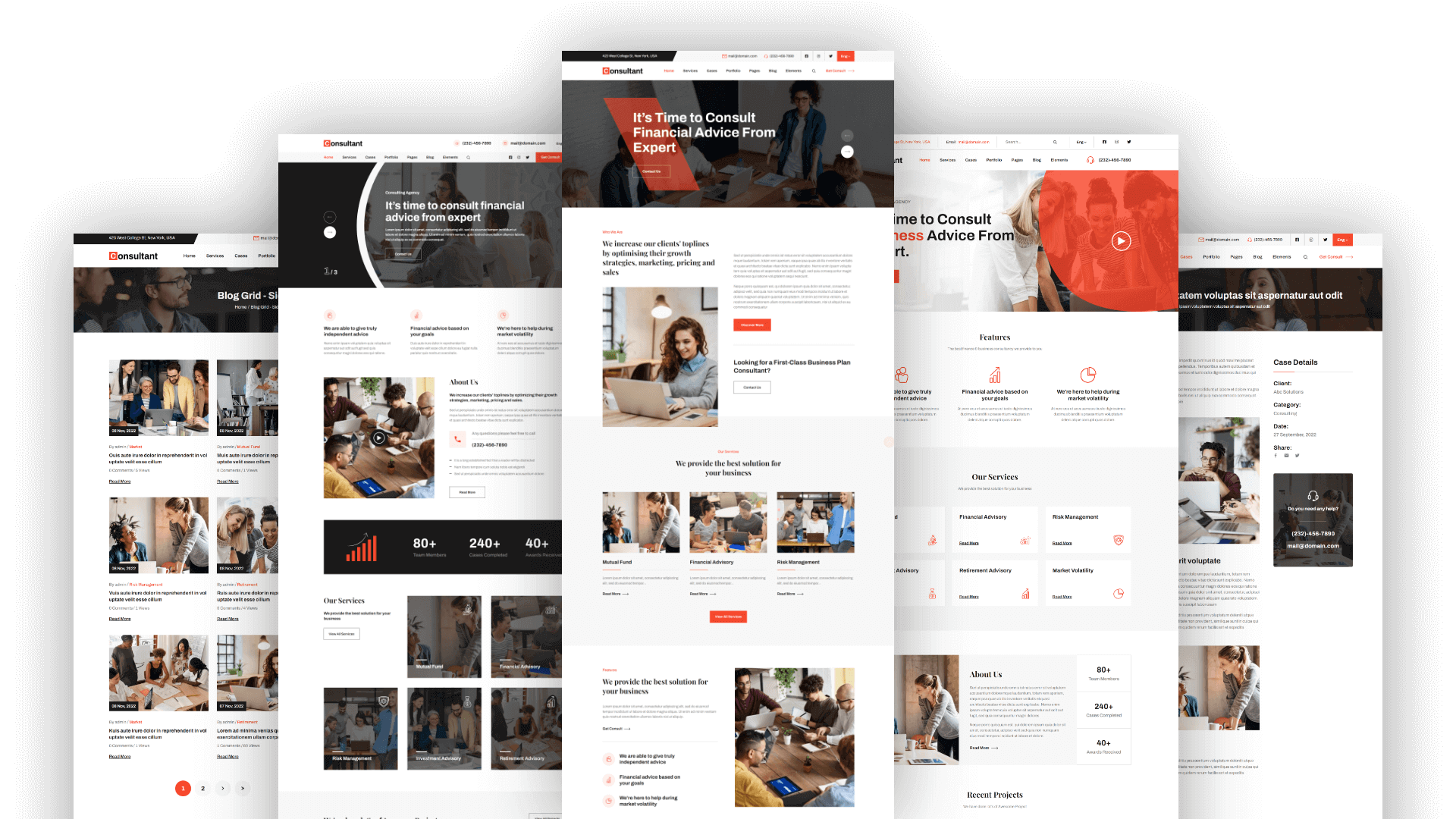Click the pagination number 2 on blog grid
This screenshot has width=1456, height=819.
(203, 788)
